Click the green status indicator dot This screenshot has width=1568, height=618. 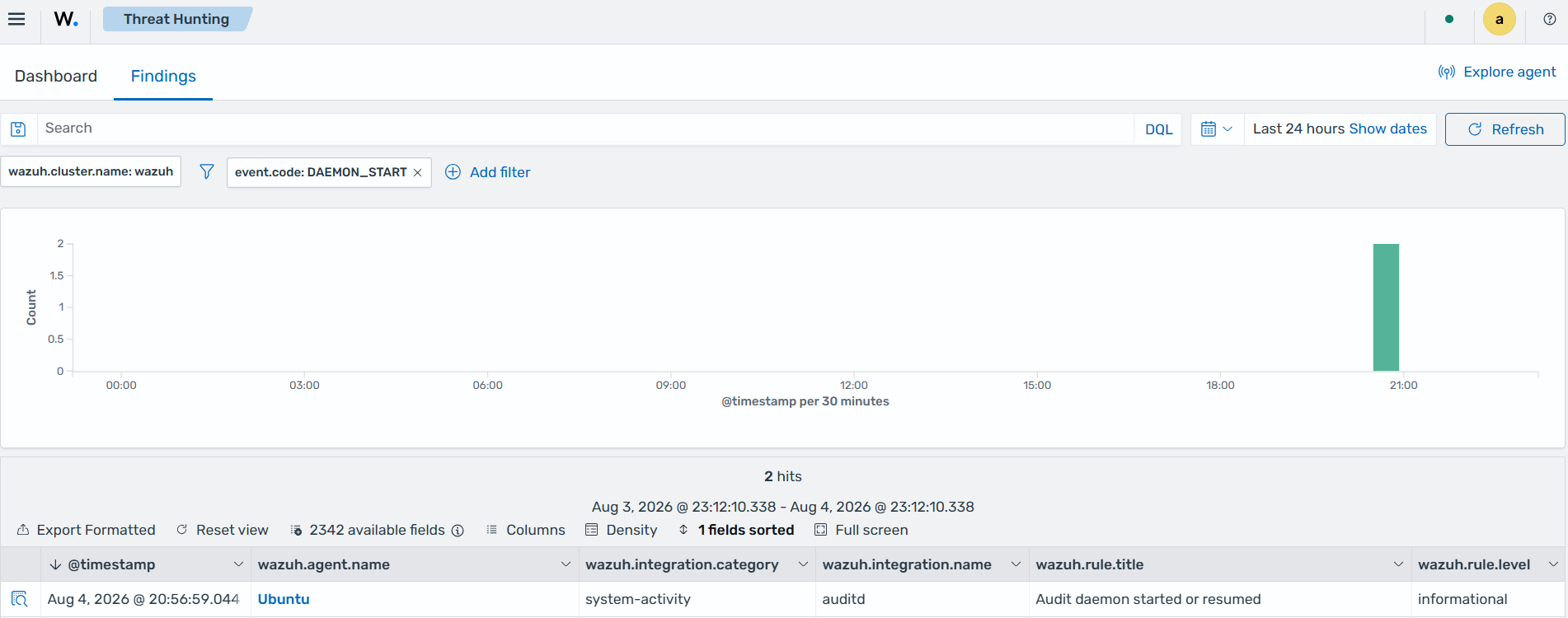(x=1449, y=19)
